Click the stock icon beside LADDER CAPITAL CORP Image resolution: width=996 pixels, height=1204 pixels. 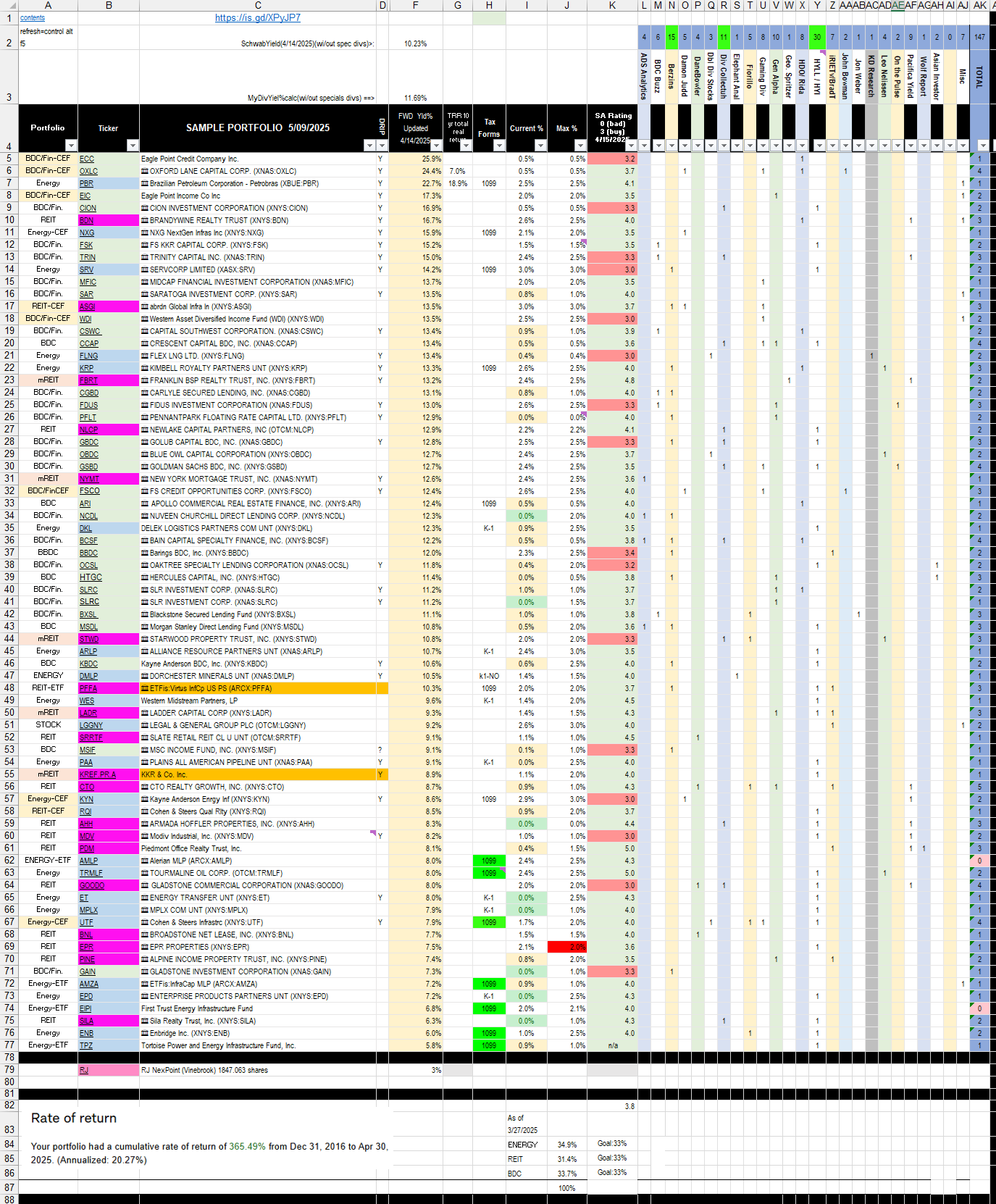click(145, 714)
